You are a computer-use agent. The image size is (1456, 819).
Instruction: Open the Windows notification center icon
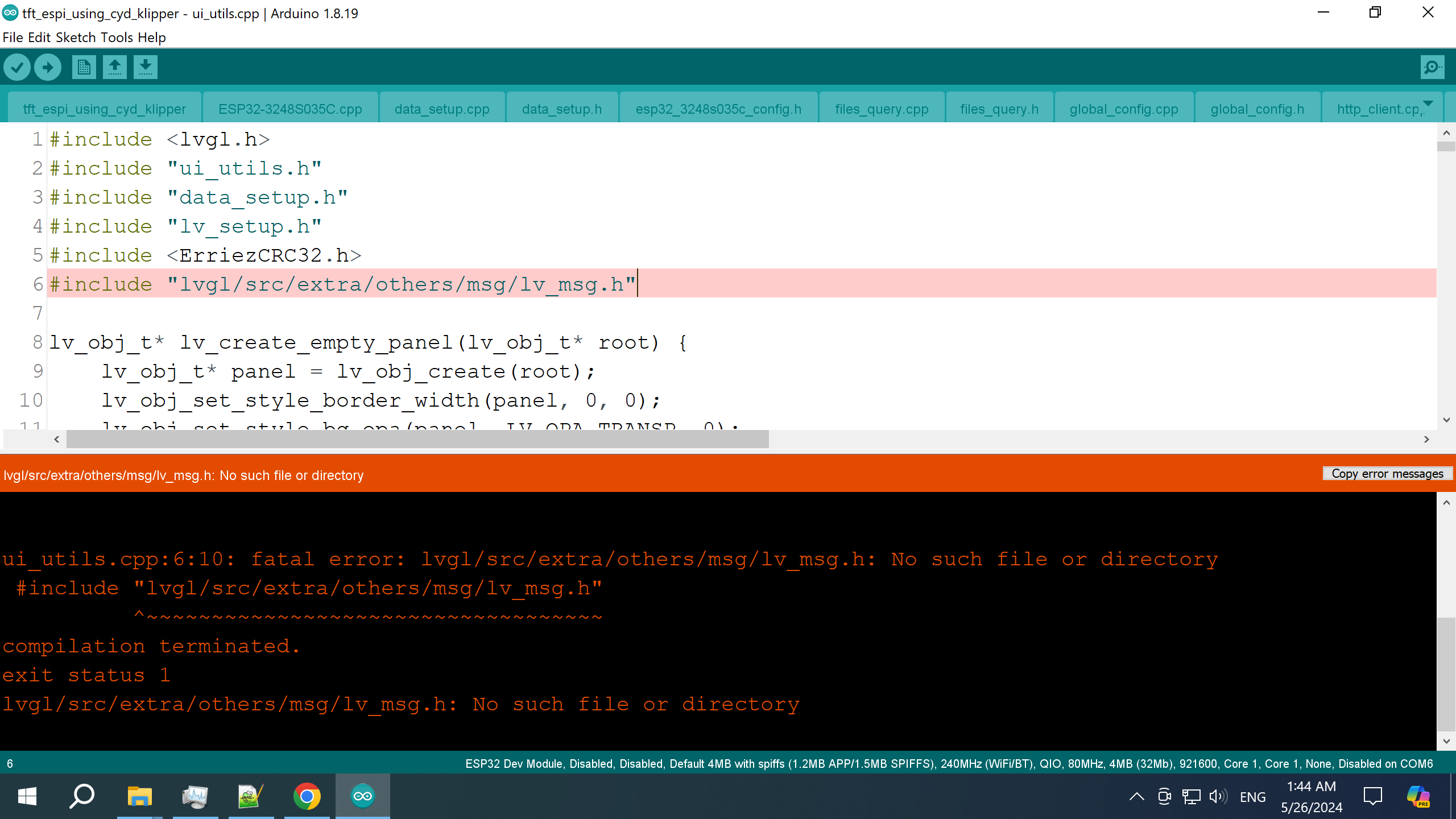click(x=1372, y=797)
